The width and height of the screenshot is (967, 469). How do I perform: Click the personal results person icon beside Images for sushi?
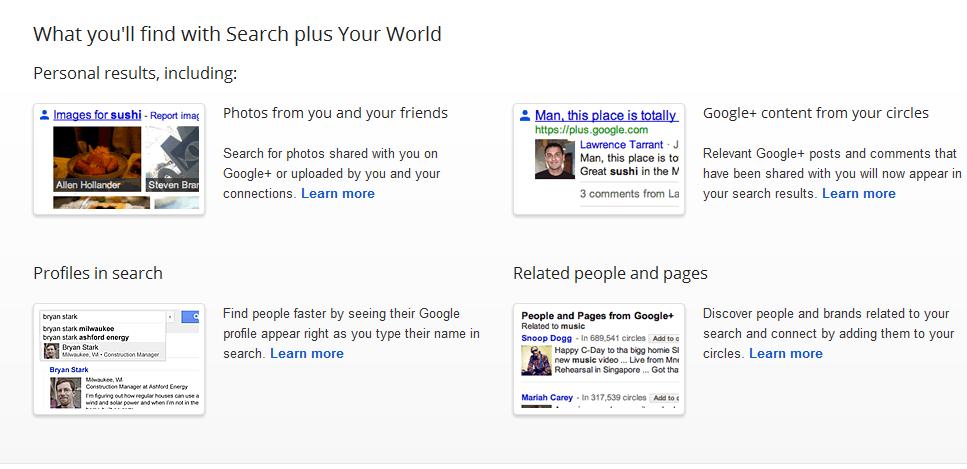44,115
